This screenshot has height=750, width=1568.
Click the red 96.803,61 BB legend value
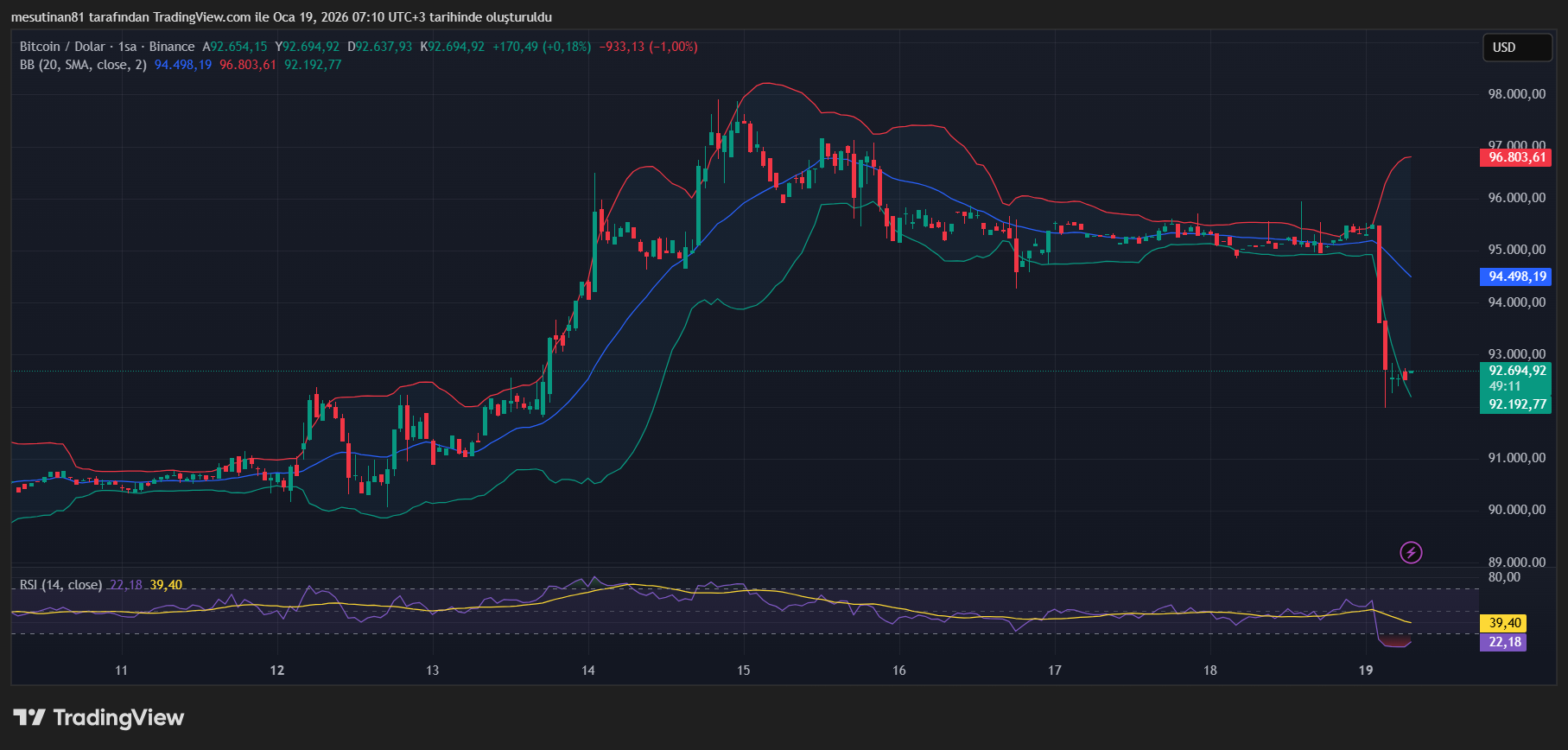248,65
